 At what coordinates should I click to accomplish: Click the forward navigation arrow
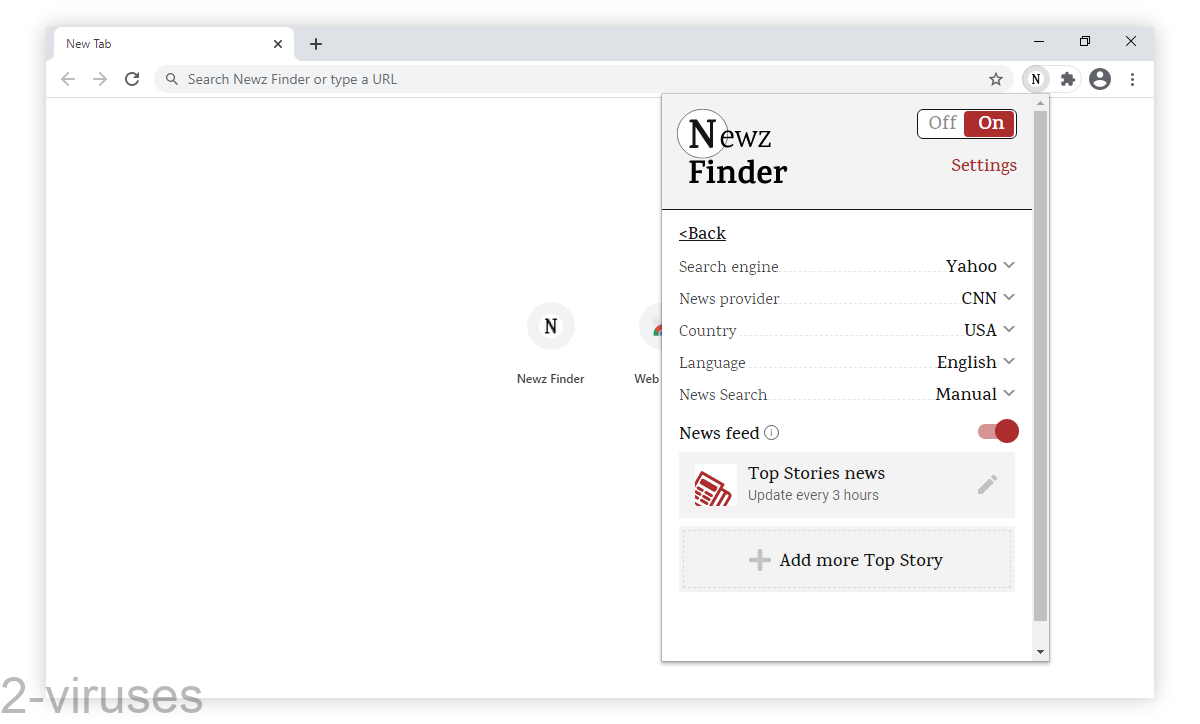point(99,78)
